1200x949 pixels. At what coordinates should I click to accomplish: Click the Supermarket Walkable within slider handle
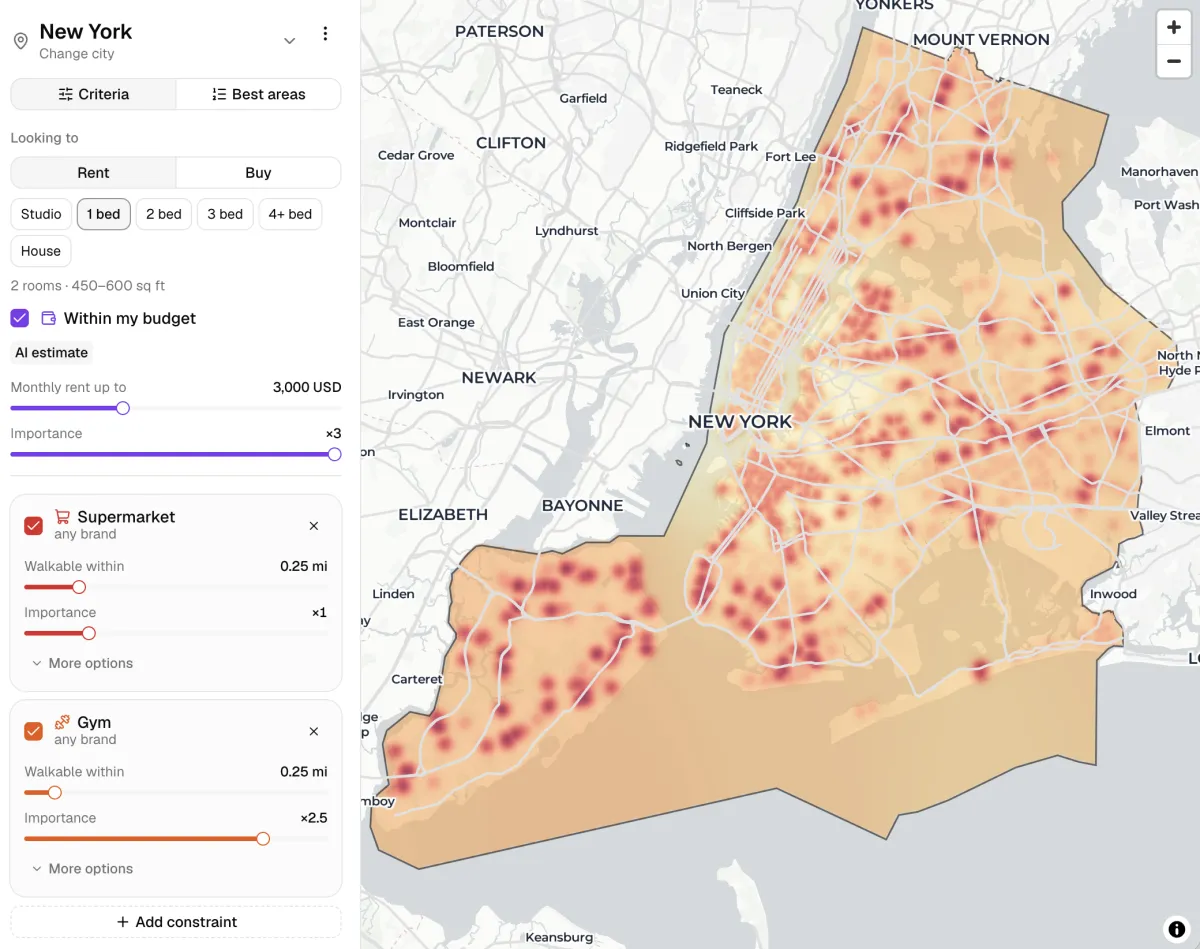(x=79, y=587)
